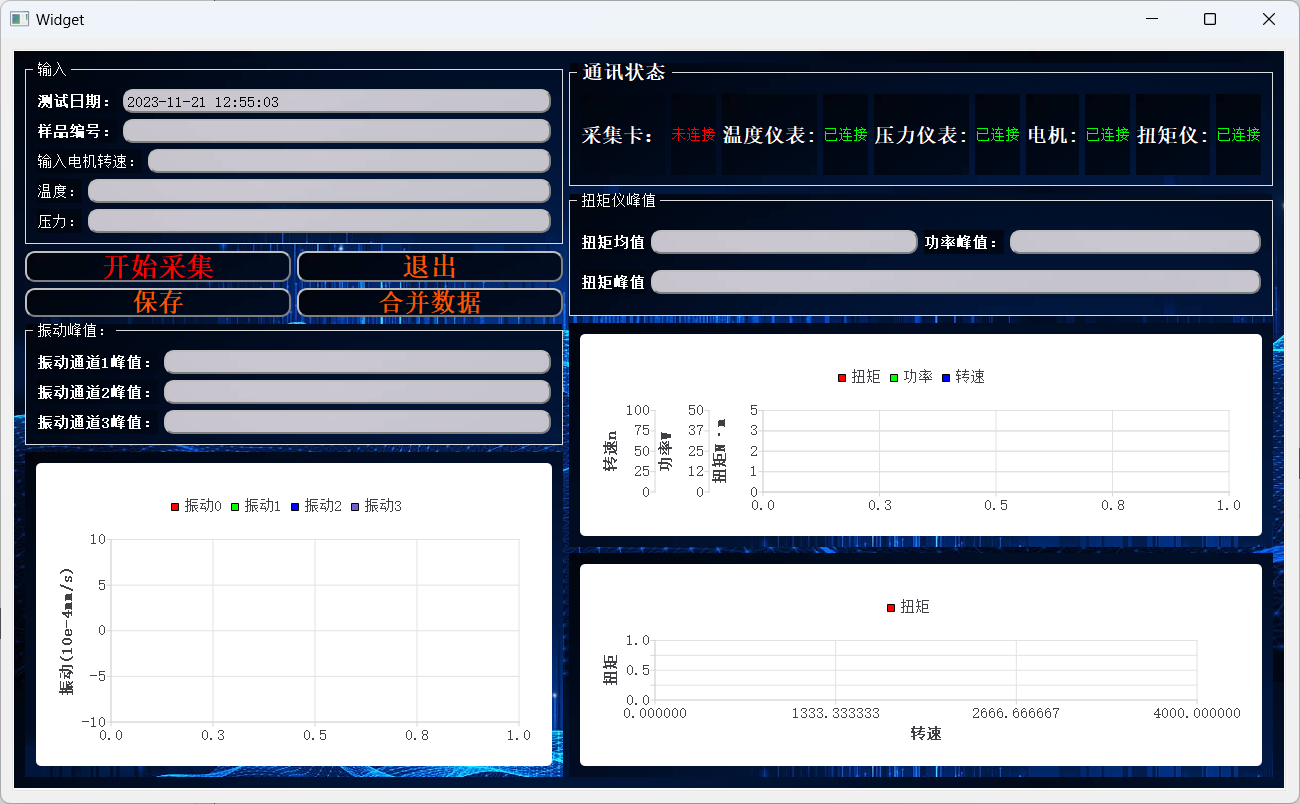This screenshot has width=1300, height=804.
Task: Click the 压力 input field
Action: (319, 221)
